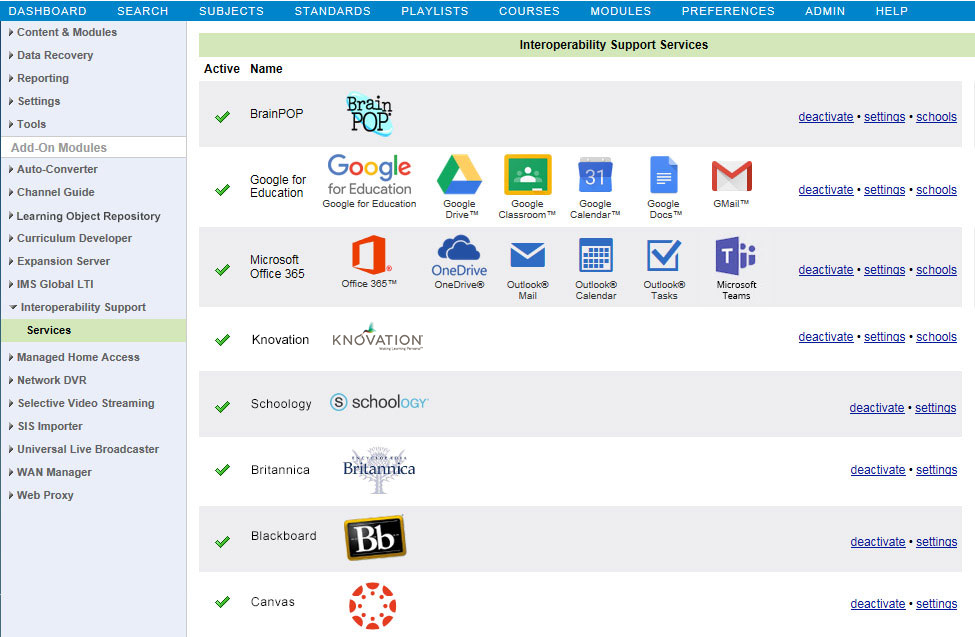Deactivate the Britannica service
This screenshot has width=975, height=637.
click(x=877, y=470)
